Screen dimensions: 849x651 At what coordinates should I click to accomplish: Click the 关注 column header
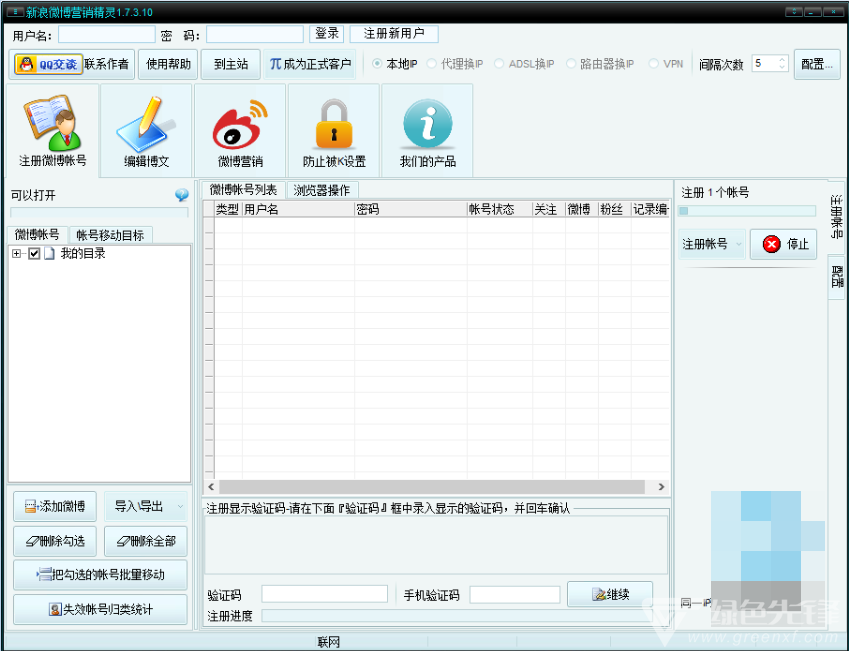click(x=548, y=210)
